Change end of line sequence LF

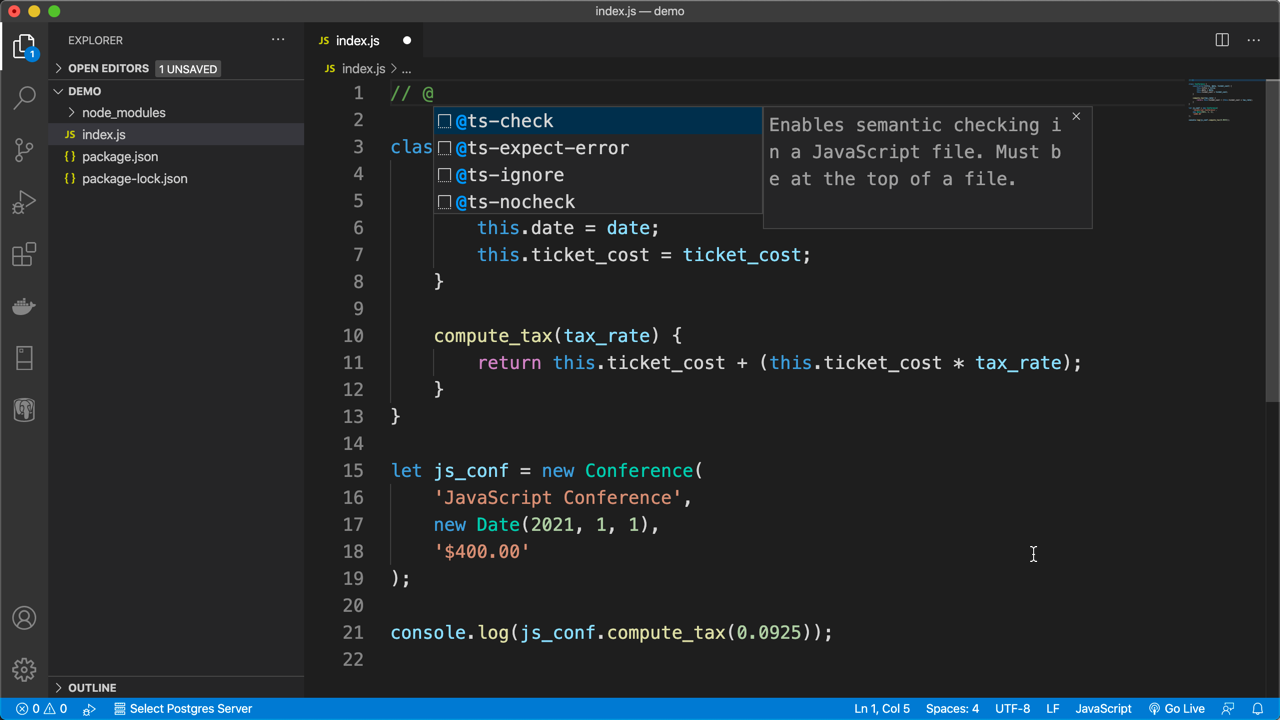(x=1053, y=709)
